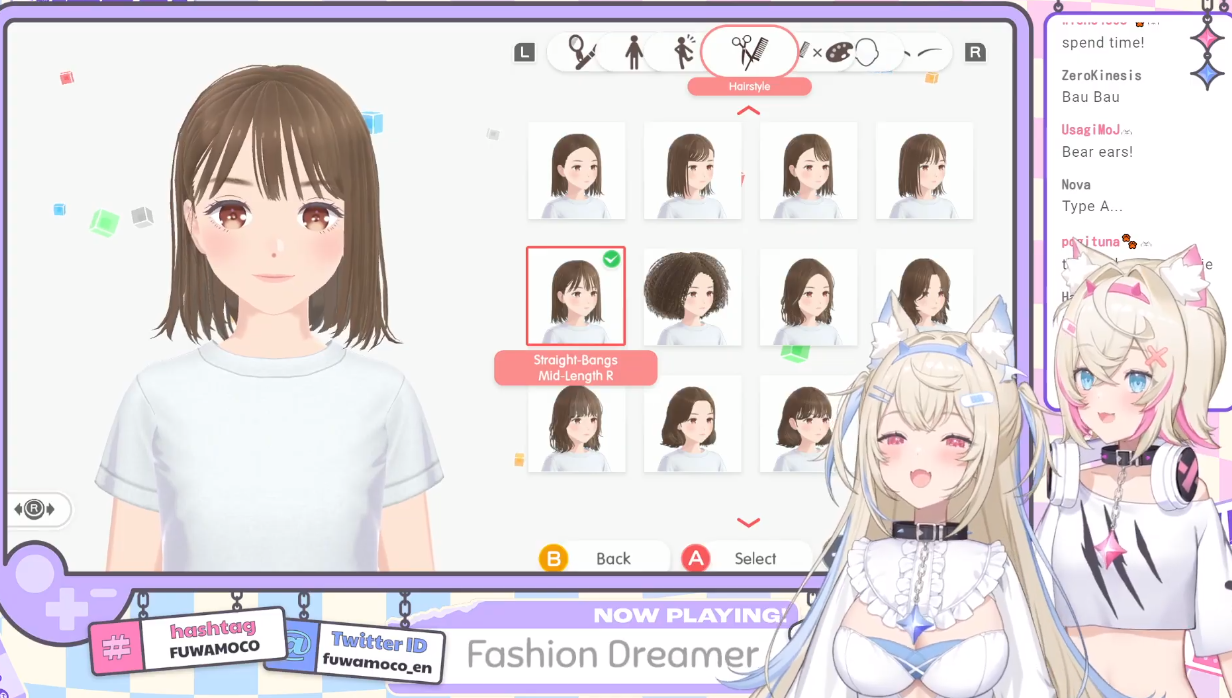Click the hashtag FUWAMOCO badge

pos(190,640)
